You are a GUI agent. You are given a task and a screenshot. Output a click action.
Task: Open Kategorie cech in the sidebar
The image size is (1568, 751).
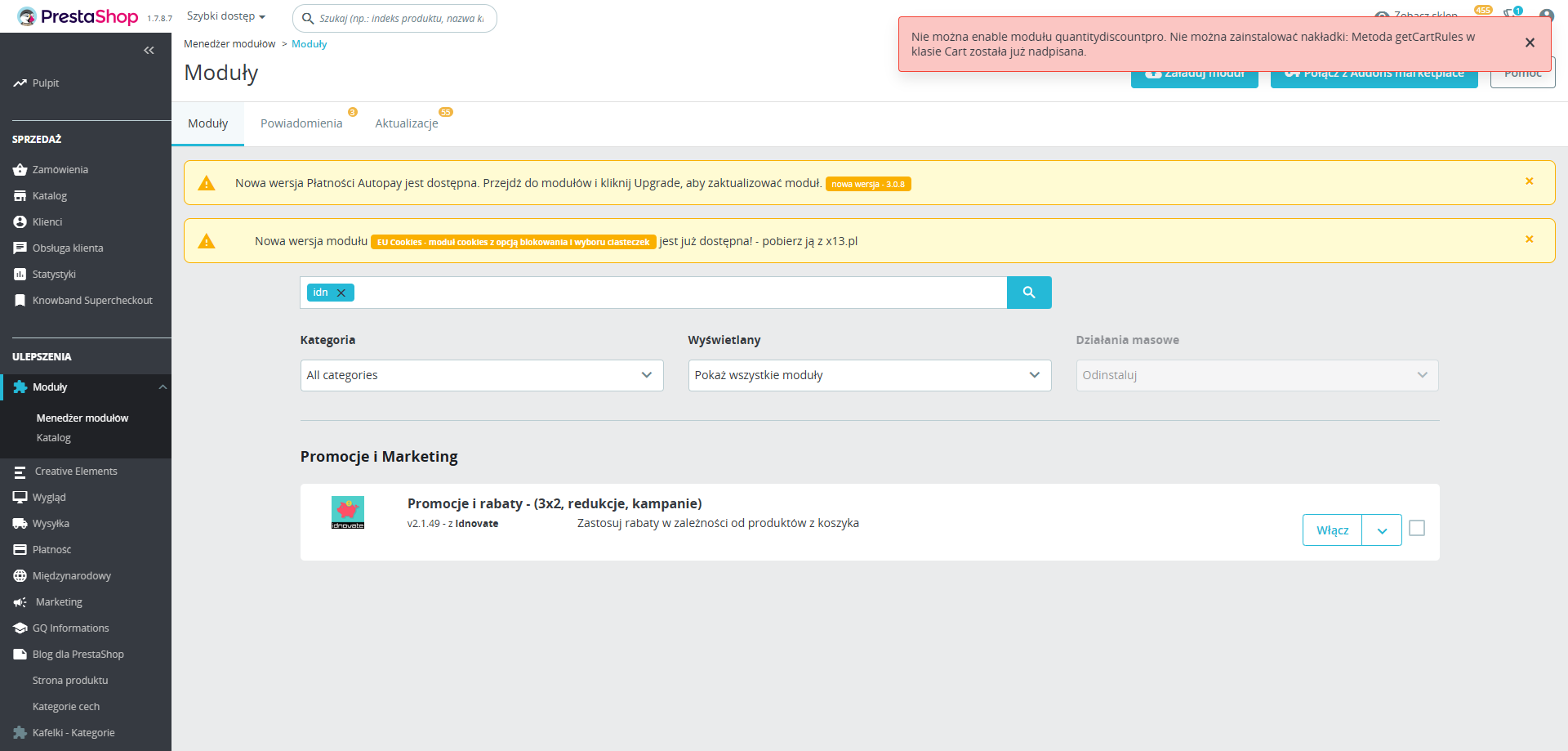click(66, 707)
